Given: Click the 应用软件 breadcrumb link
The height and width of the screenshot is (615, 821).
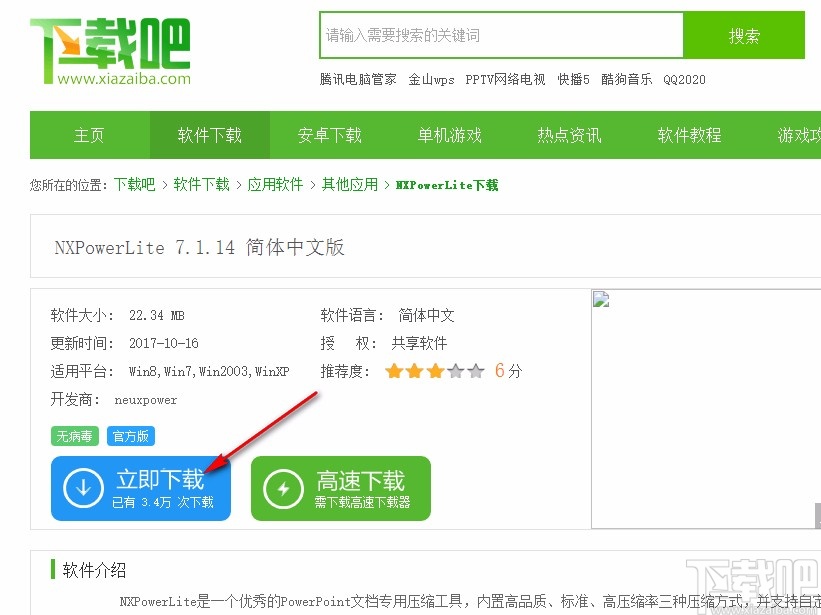Looking at the screenshot, I should (x=275, y=184).
